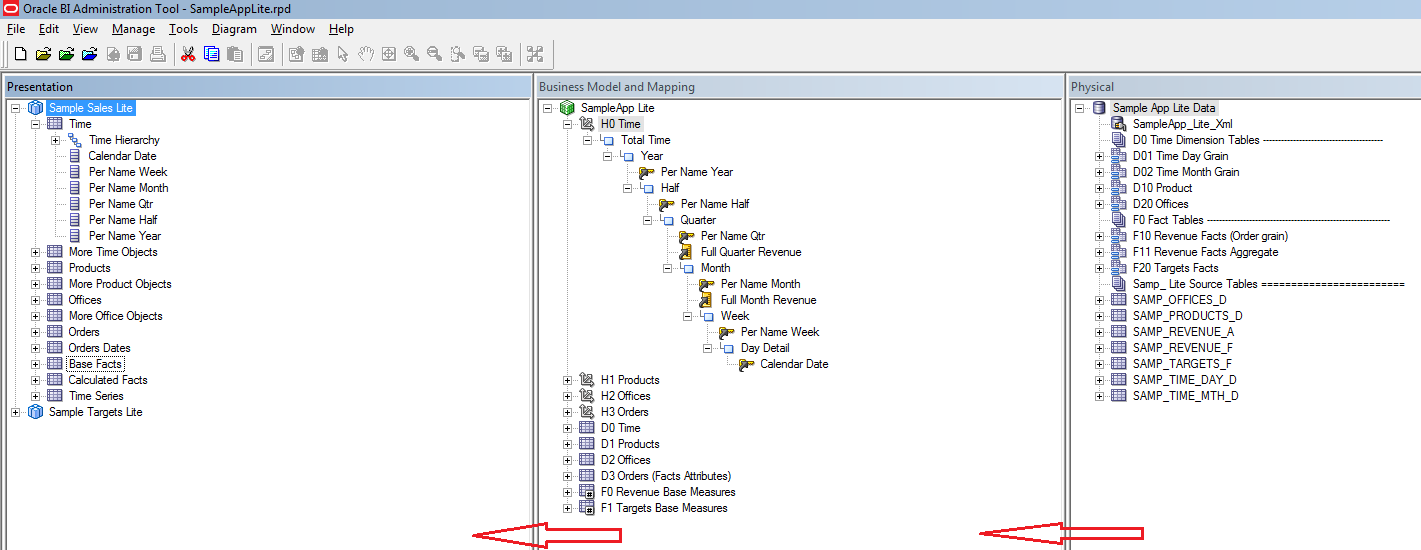Click the New repository icon in toolbar

tap(20, 54)
